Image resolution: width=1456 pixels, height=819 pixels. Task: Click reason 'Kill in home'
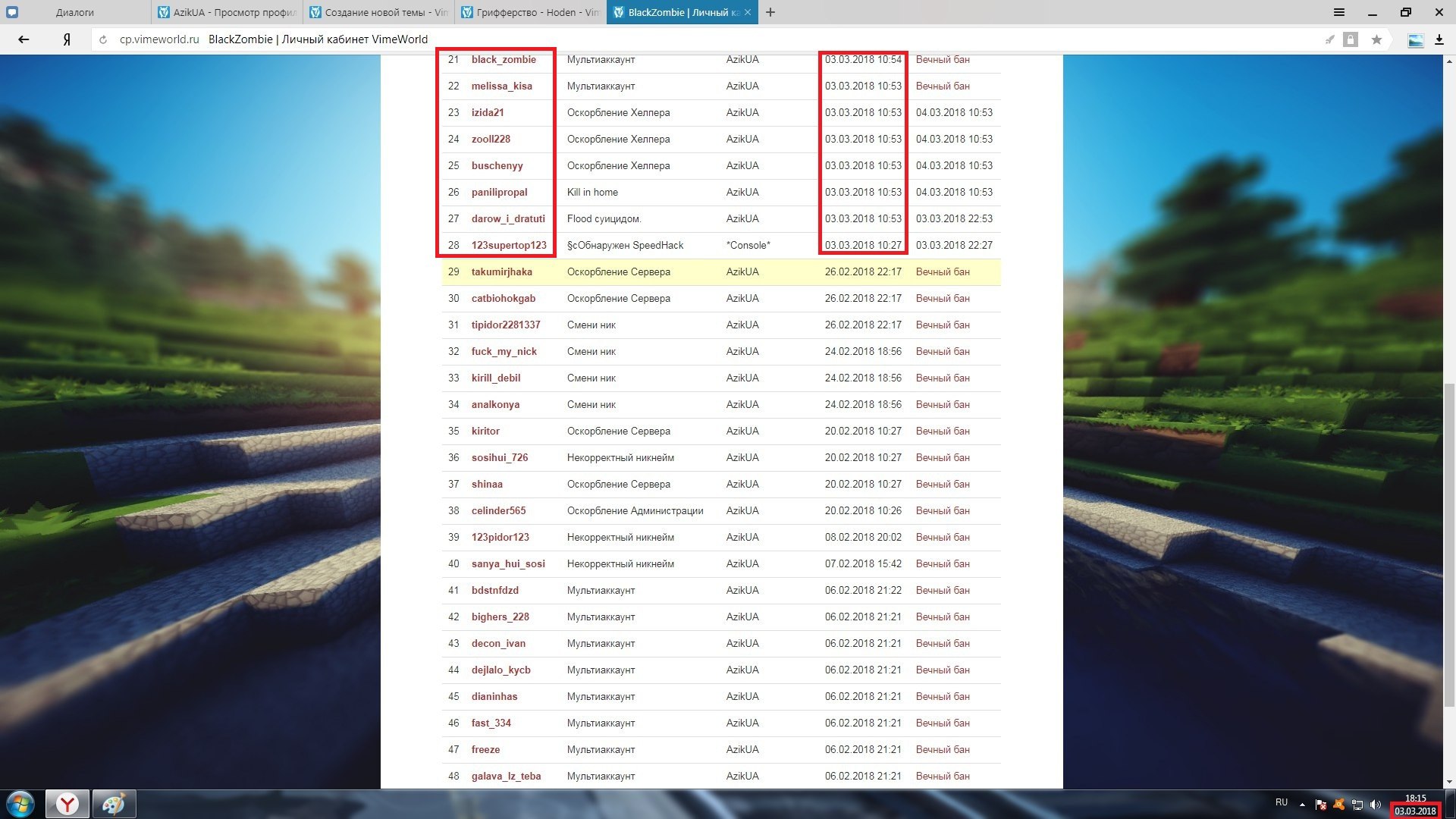pyautogui.click(x=592, y=192)
